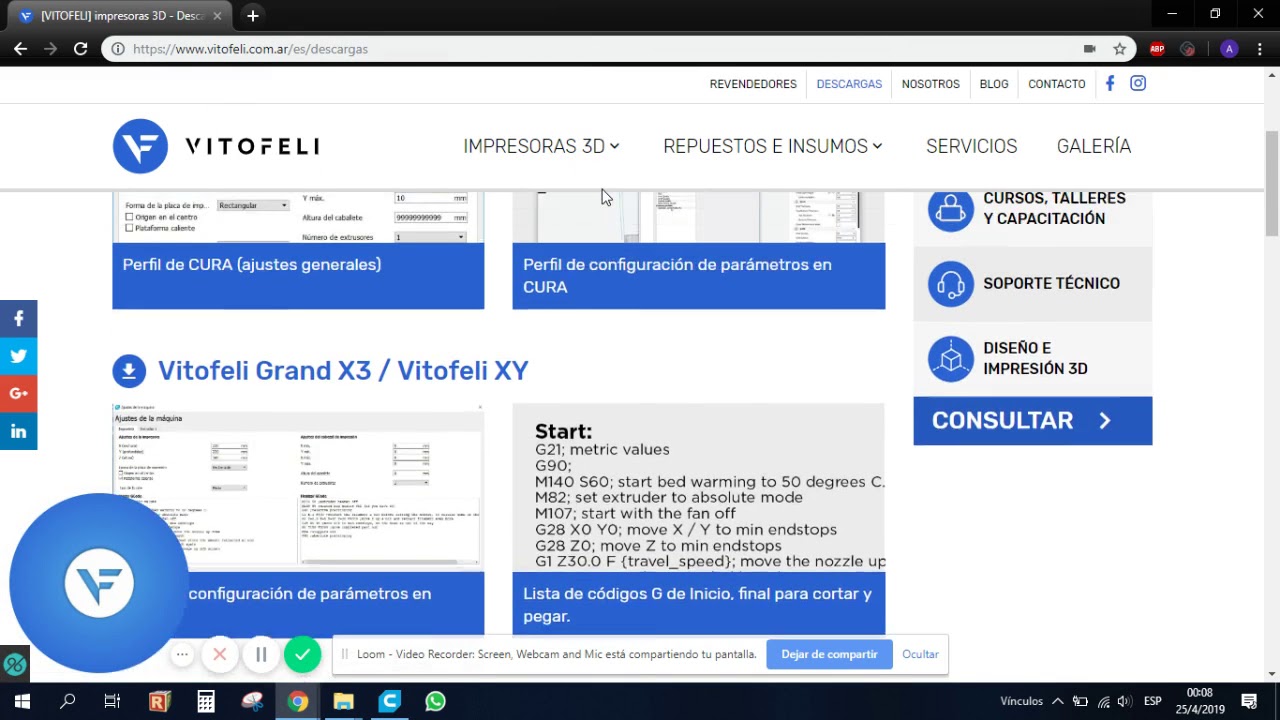The width and height of the screenshot is (1280, 720).
Task: Click the Chrome profile avatar
Action: click(x=1229, y=49)
